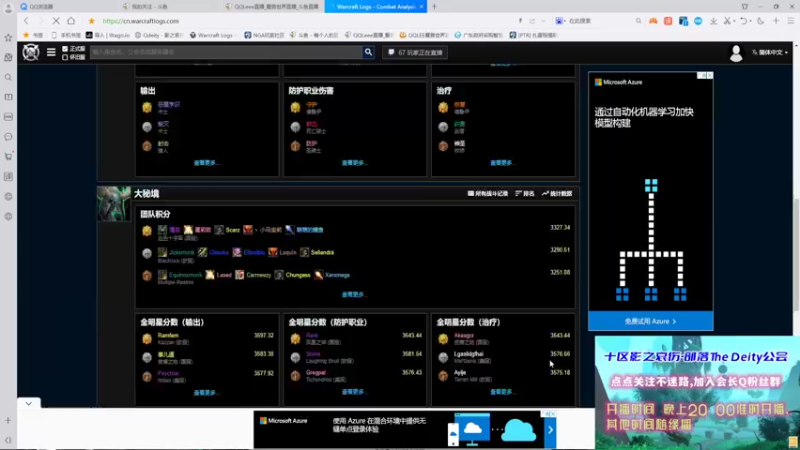
Task: Click the scissors screenshot tool icon
Action: click(728, 21)
